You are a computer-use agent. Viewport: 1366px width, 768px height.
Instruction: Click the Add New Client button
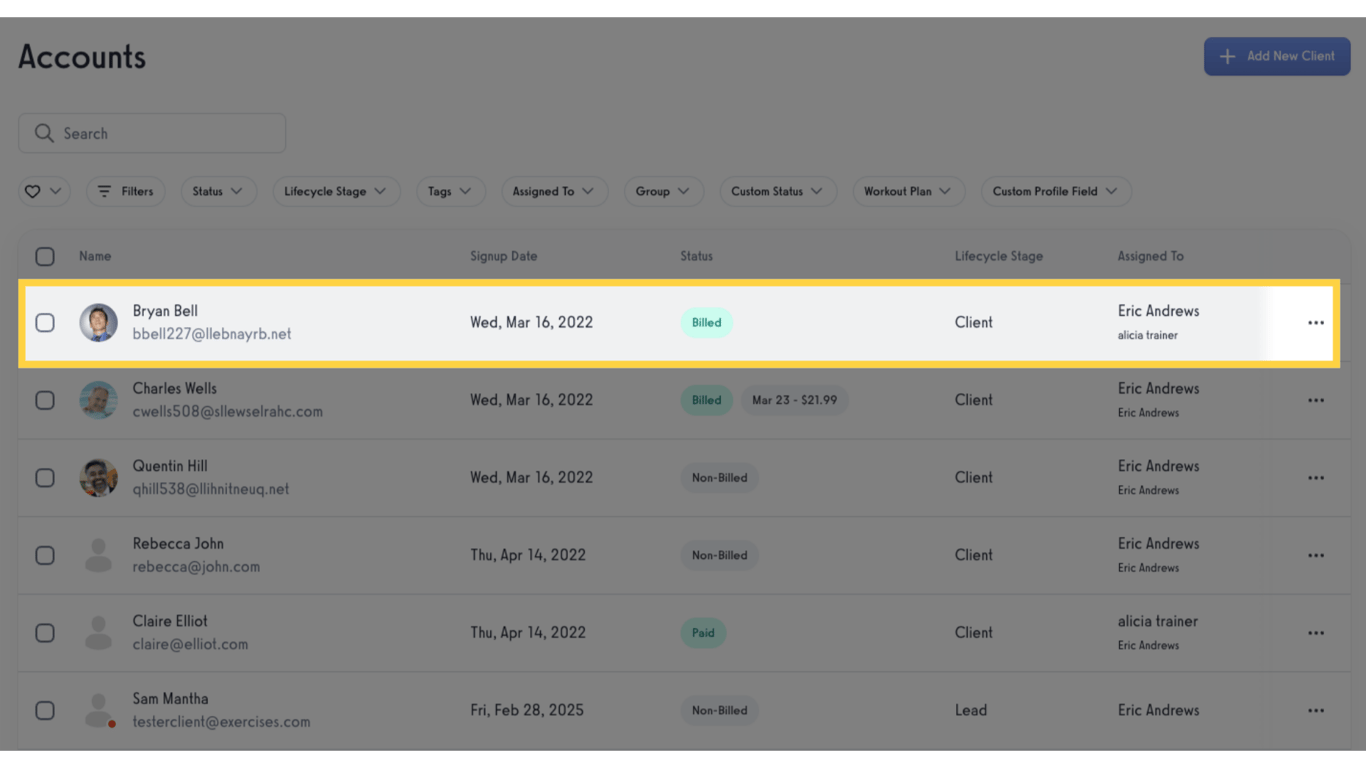tap(1277, 56)
